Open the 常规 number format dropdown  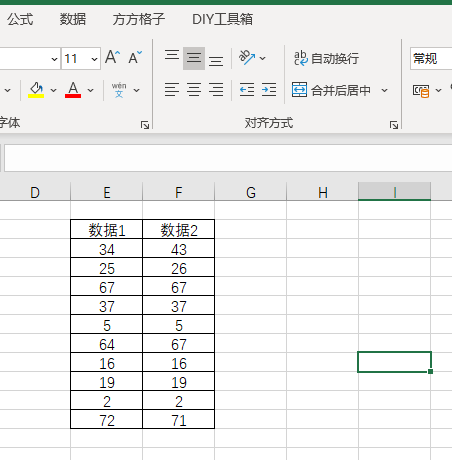[x=431, y=59]
